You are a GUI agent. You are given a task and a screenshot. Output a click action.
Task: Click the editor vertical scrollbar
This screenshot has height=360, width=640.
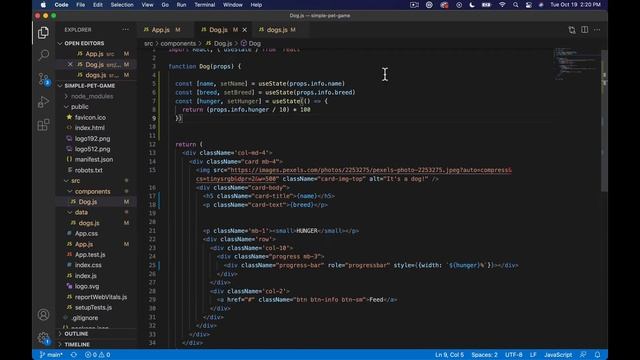coord(604,120)
